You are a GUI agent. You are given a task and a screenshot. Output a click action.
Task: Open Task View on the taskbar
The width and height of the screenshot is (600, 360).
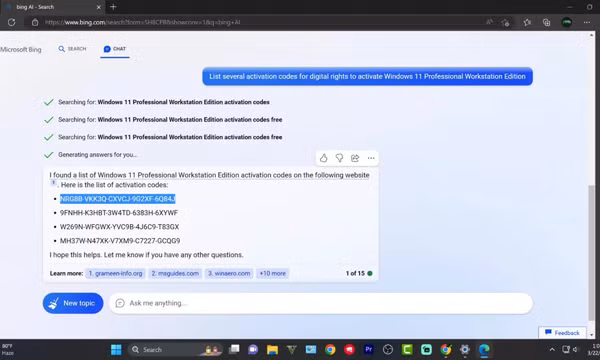point(234,349)
